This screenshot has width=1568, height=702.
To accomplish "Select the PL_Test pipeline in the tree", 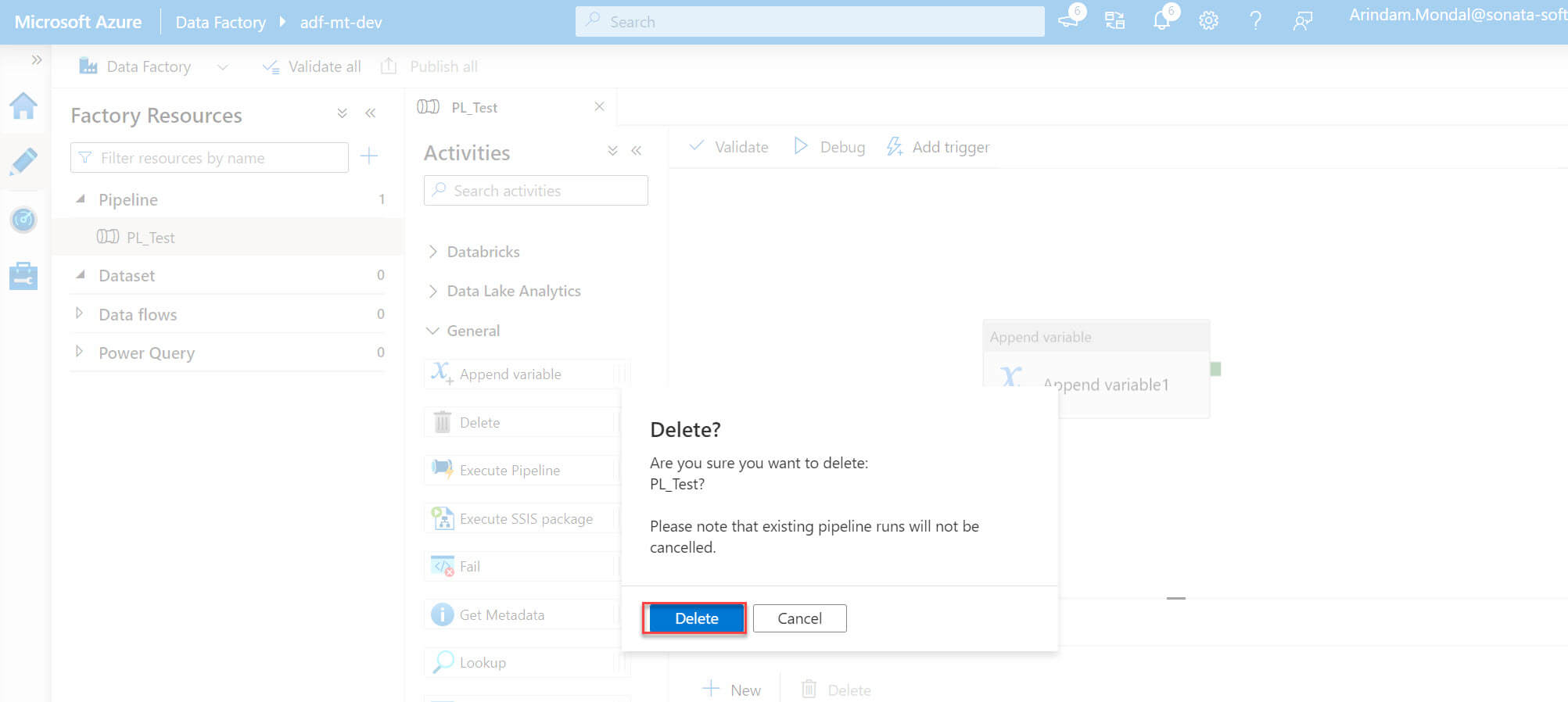I will (x=228, y=237).
